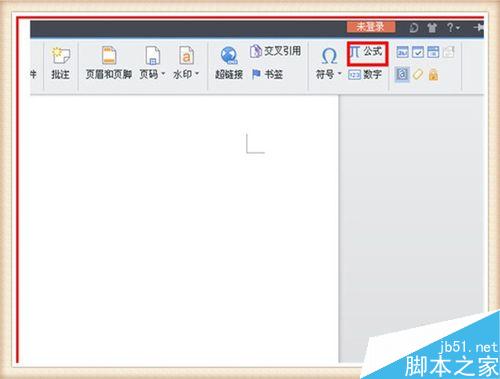This screenshot has width=500, height=379.
Task: Expand the help dropdown arrow
Action: (458, 28)
